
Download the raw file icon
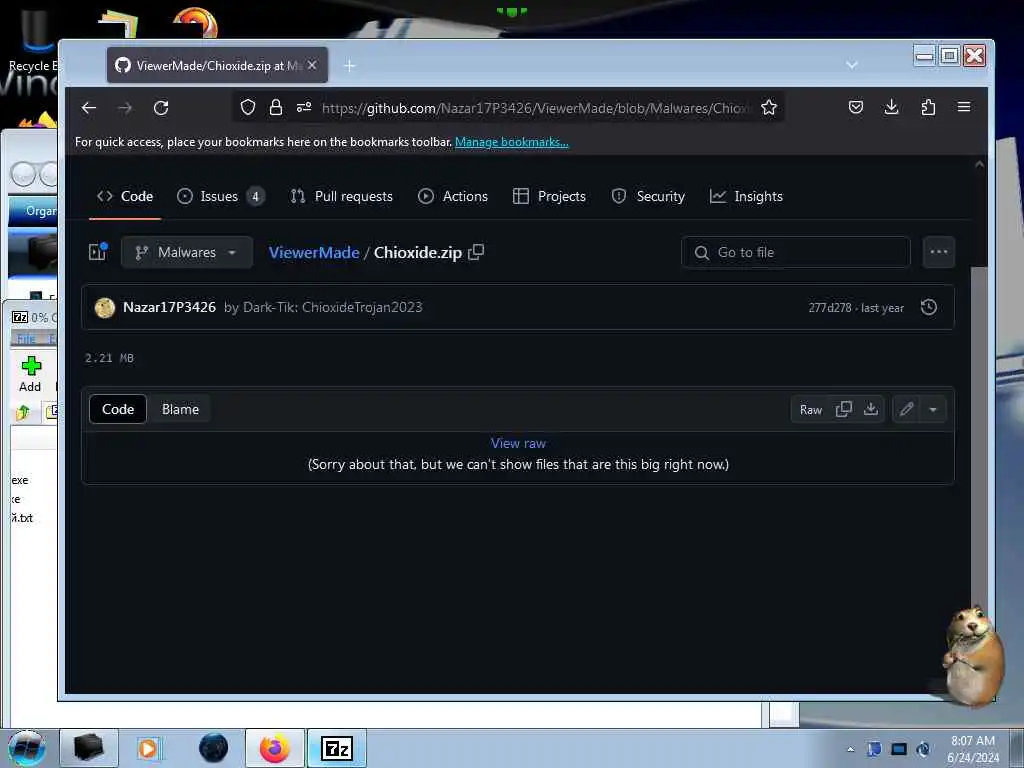(x=871, y=409)
